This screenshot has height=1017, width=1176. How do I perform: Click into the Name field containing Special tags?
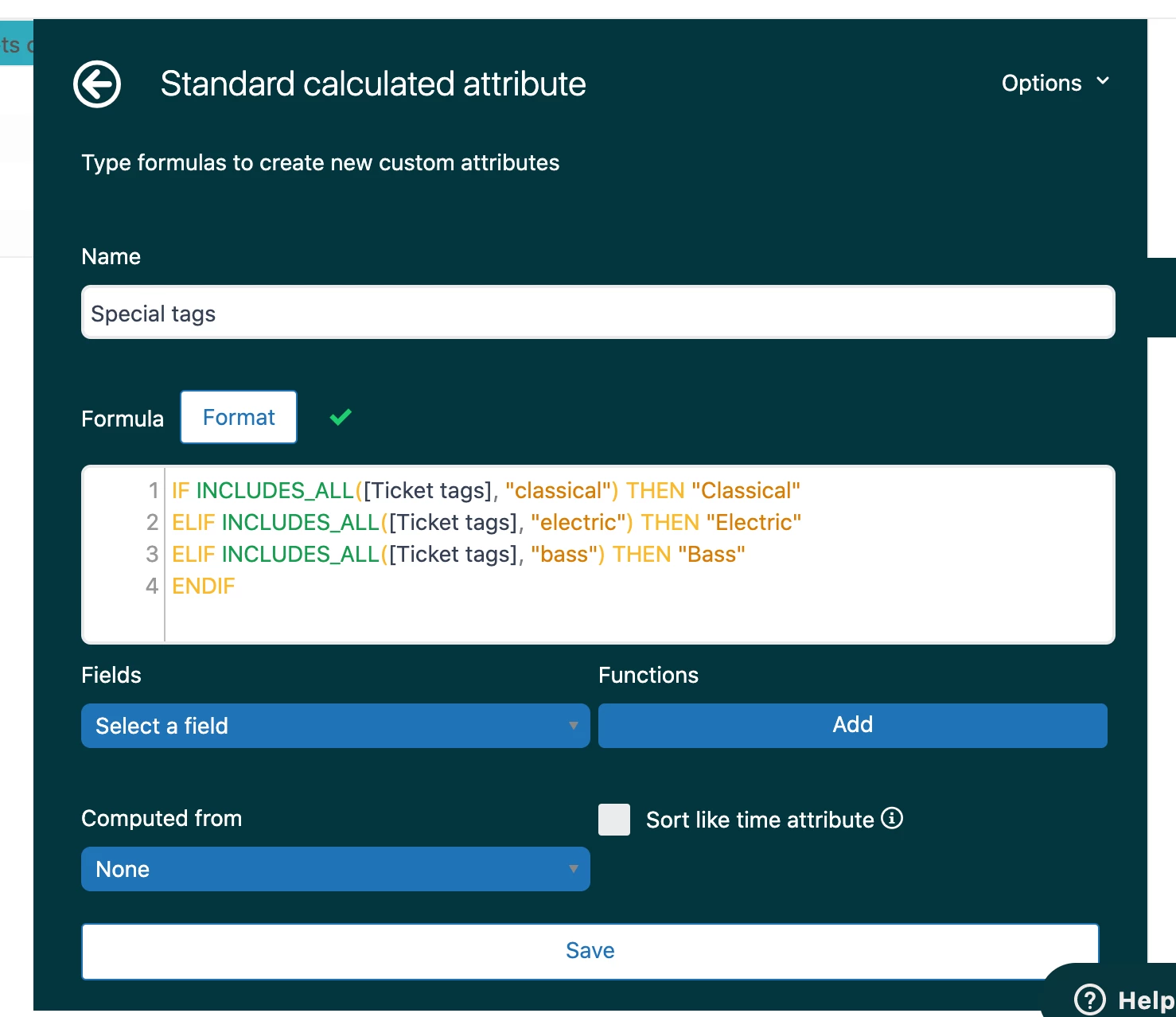coord(598,313)
